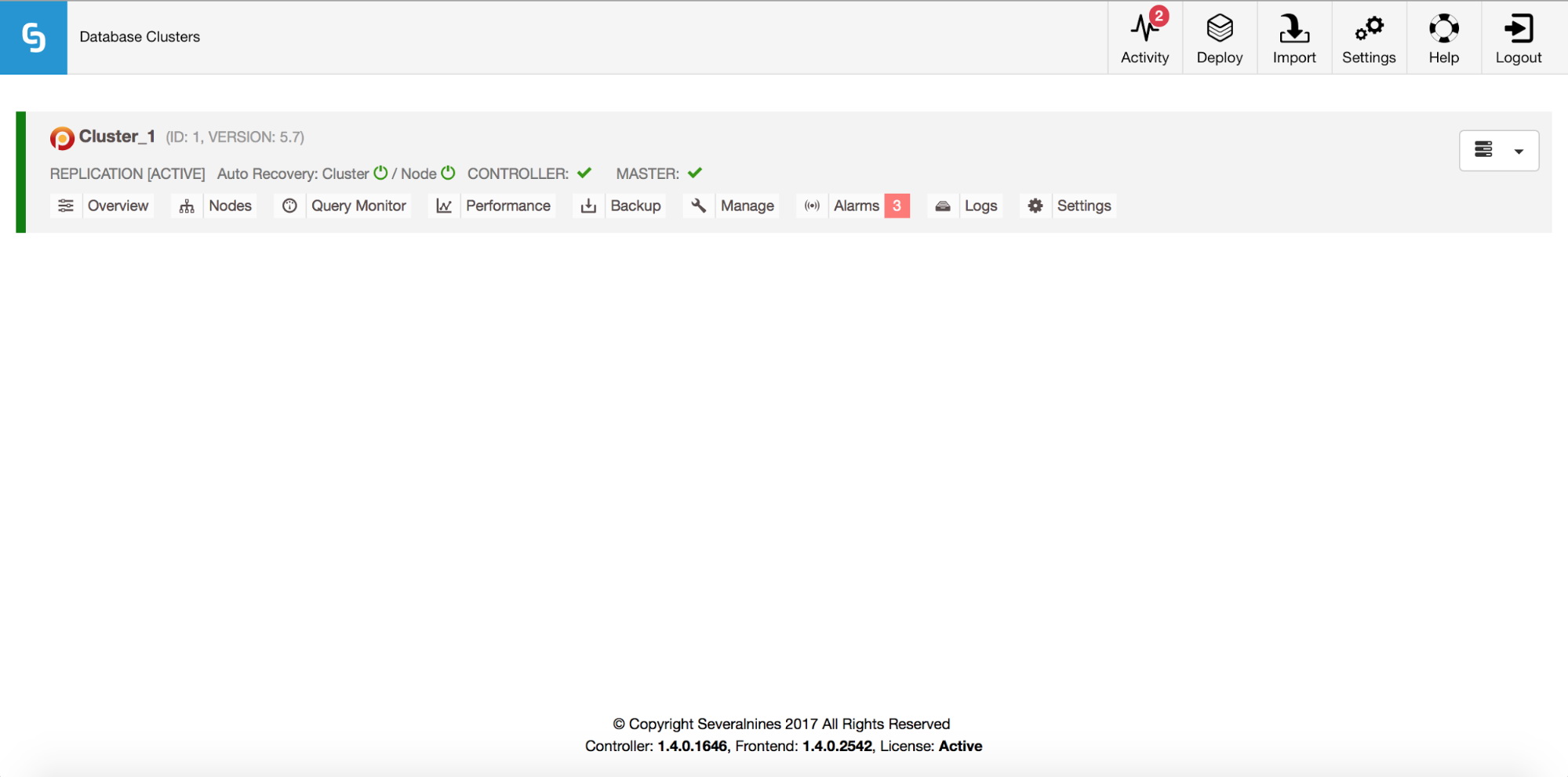Open the Overview tab
The width and height of the screenshot is (1568, 777).
point(118,206)
